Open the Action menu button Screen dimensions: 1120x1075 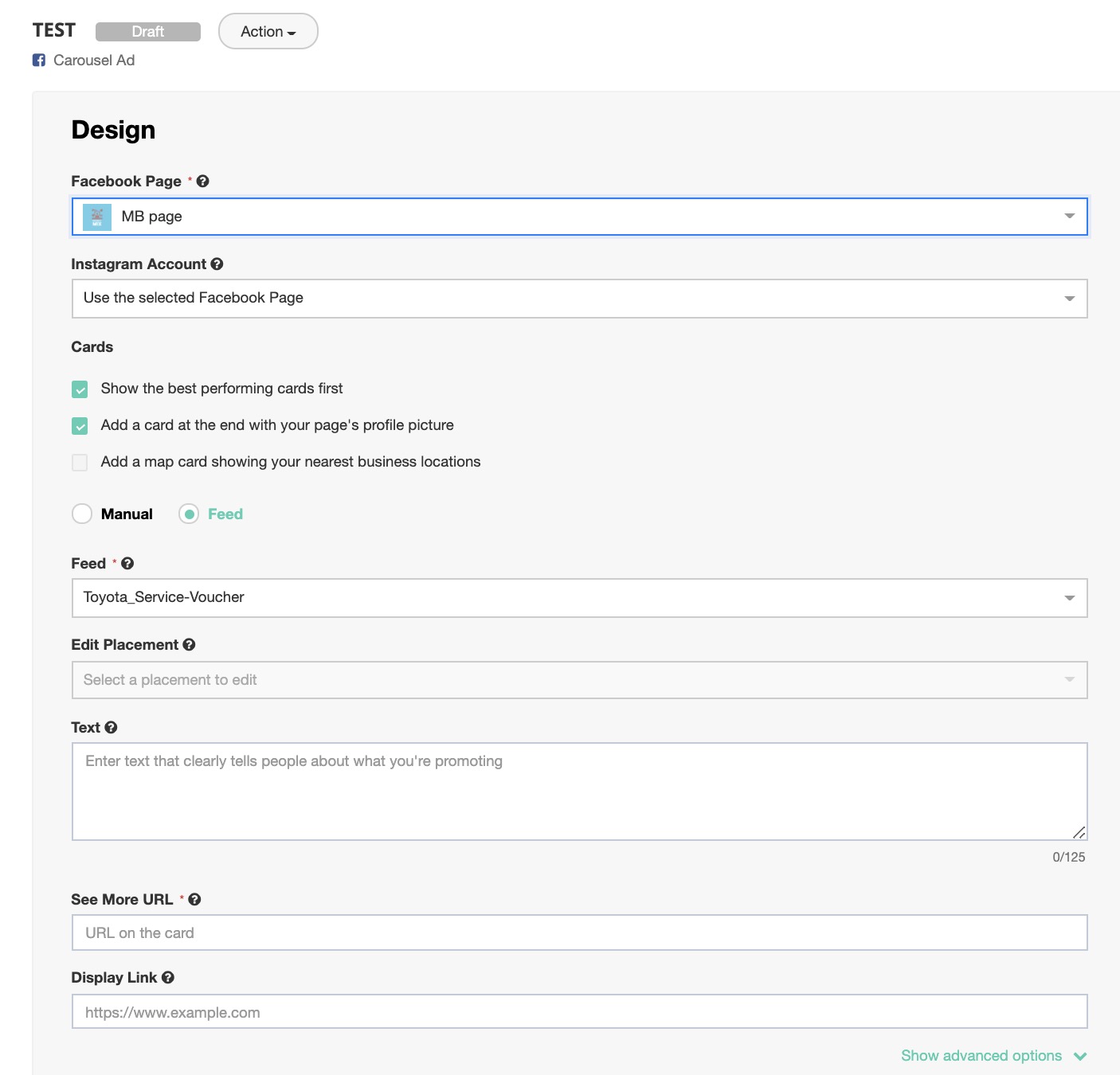pos(268,32)
